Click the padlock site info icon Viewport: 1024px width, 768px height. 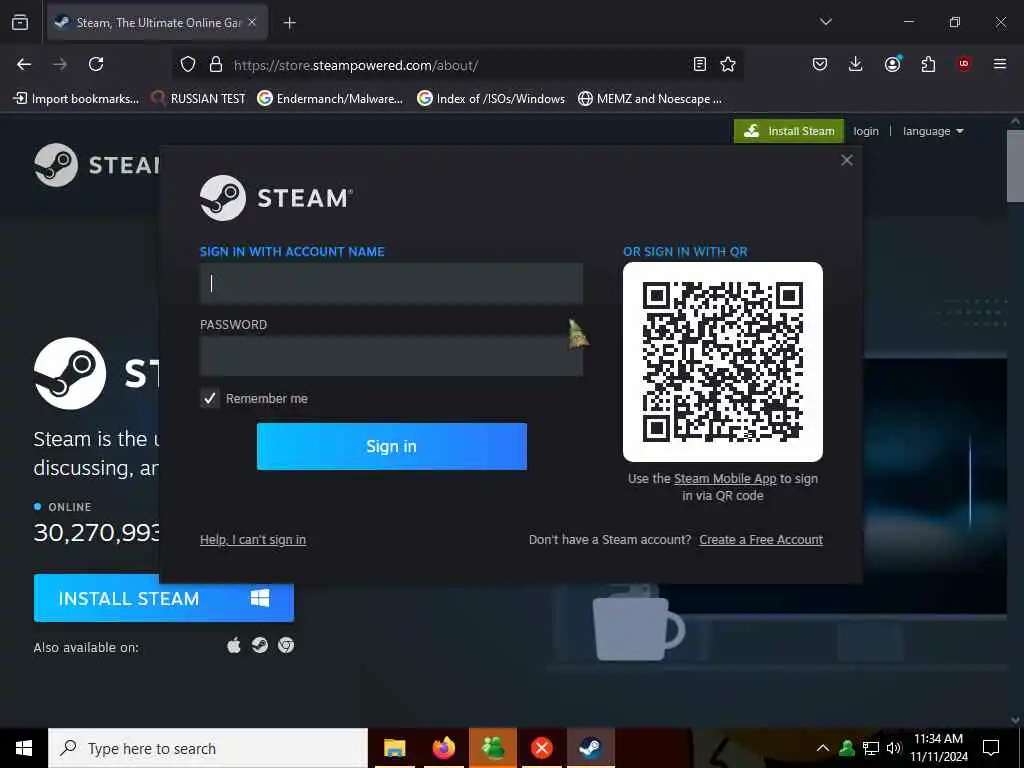[216, 64]
